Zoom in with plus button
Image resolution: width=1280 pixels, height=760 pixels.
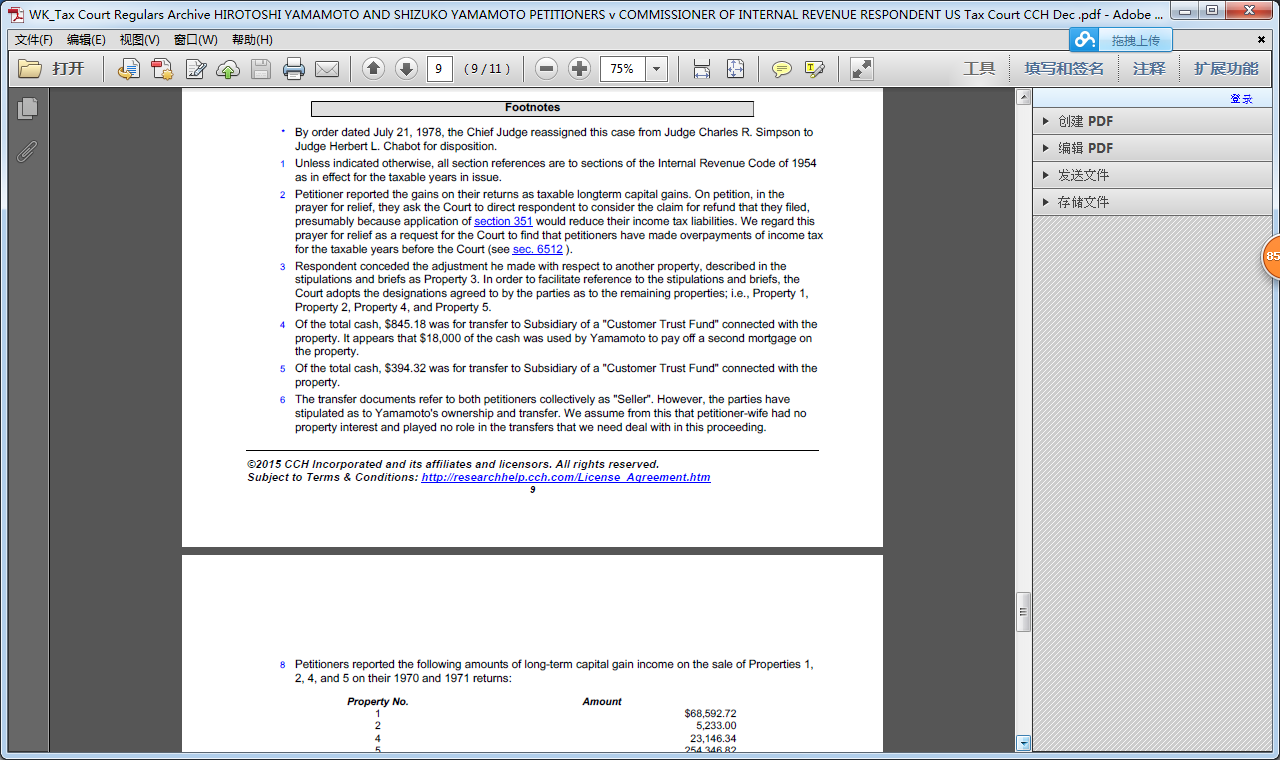click(579, 69)
